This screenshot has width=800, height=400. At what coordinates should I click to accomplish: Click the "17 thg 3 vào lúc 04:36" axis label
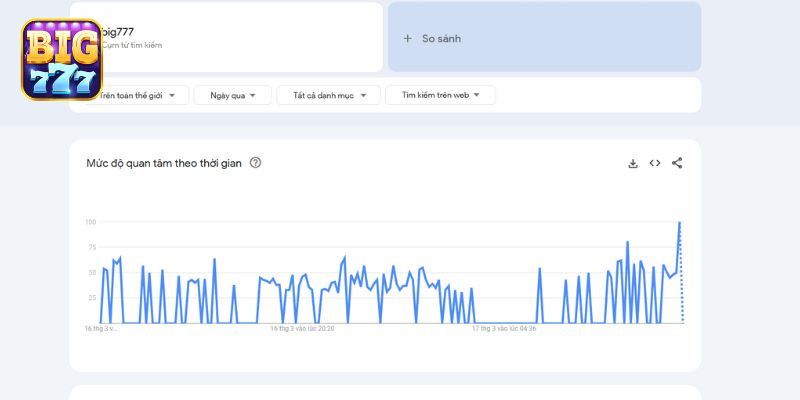point(504,327)
